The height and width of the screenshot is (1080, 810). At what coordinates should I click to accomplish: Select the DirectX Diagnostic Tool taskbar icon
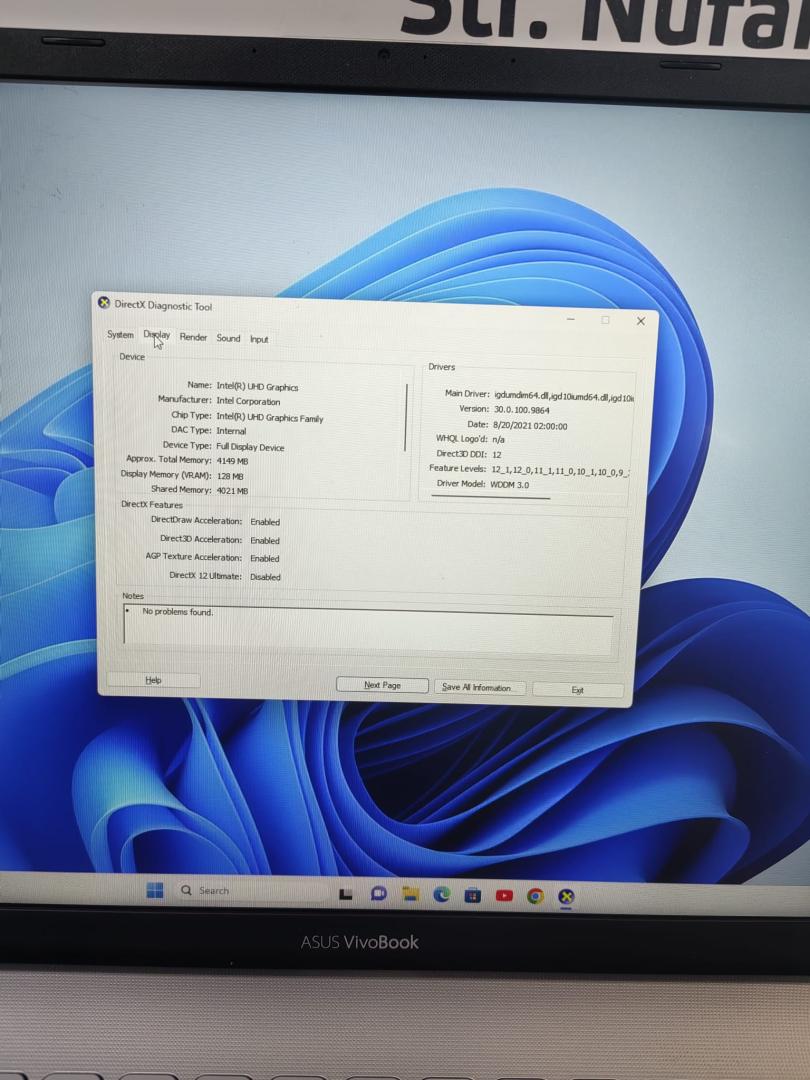click(x=566, y=895)
